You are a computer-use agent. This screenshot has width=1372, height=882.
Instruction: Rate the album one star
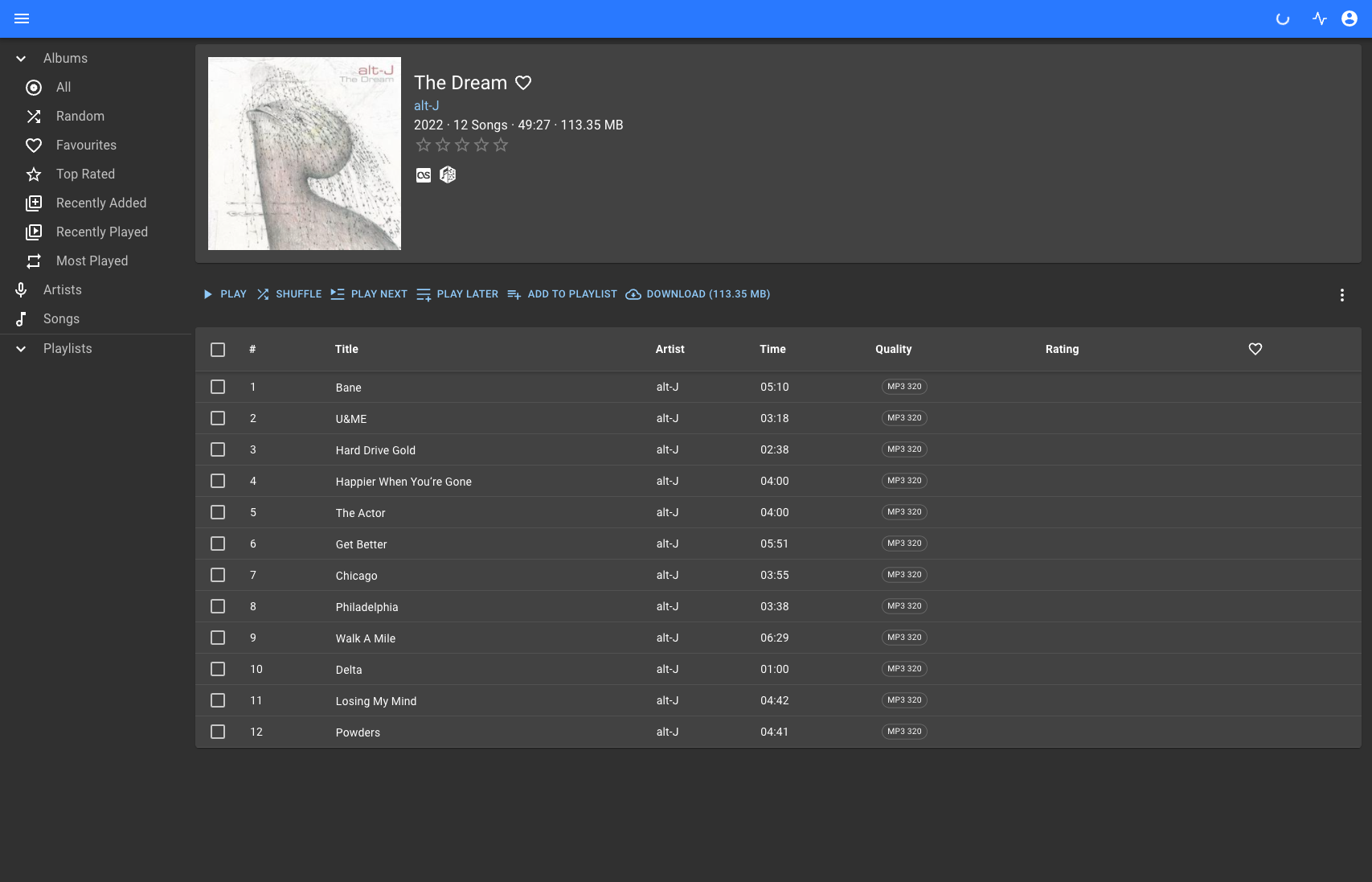424,145
